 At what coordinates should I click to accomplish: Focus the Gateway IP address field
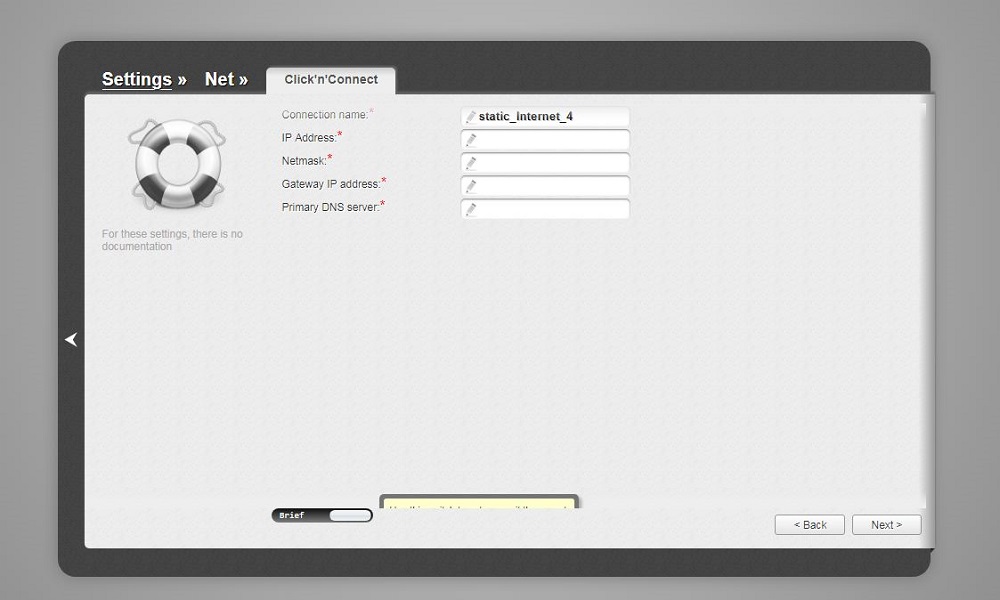[545, 186]
